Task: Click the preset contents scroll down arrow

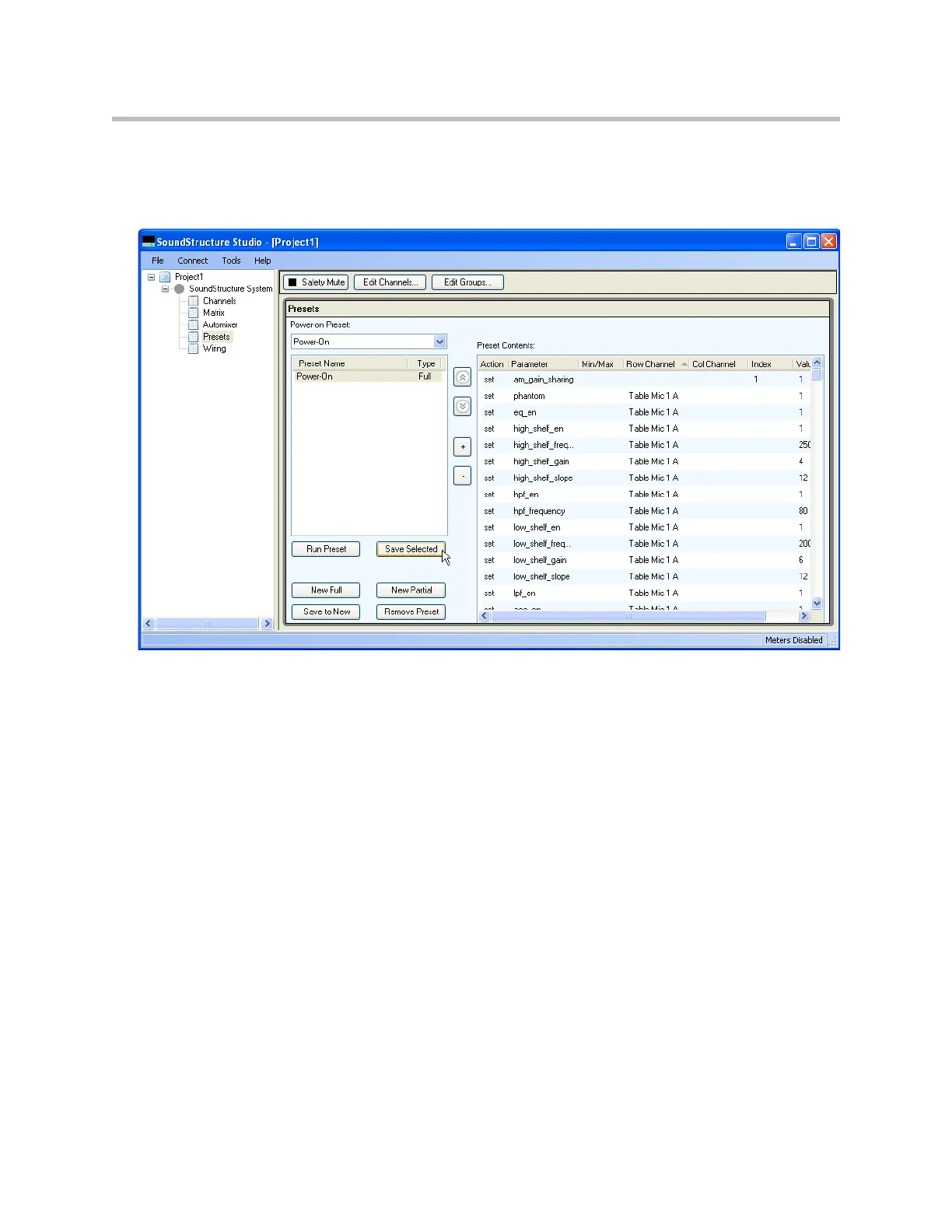Action: [x=817, y=603]
